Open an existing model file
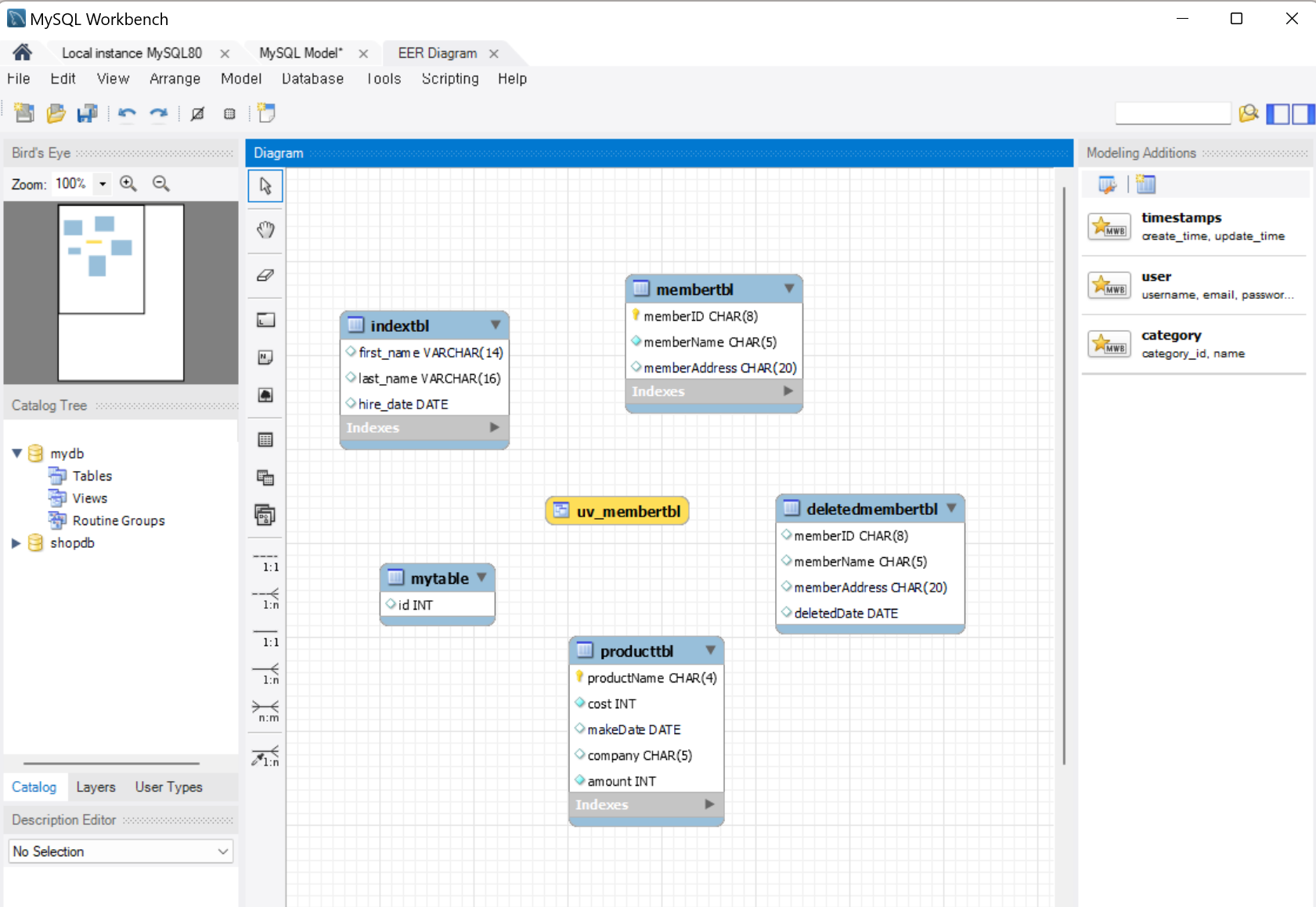1316x907 pixels. [x=56, y=113]
